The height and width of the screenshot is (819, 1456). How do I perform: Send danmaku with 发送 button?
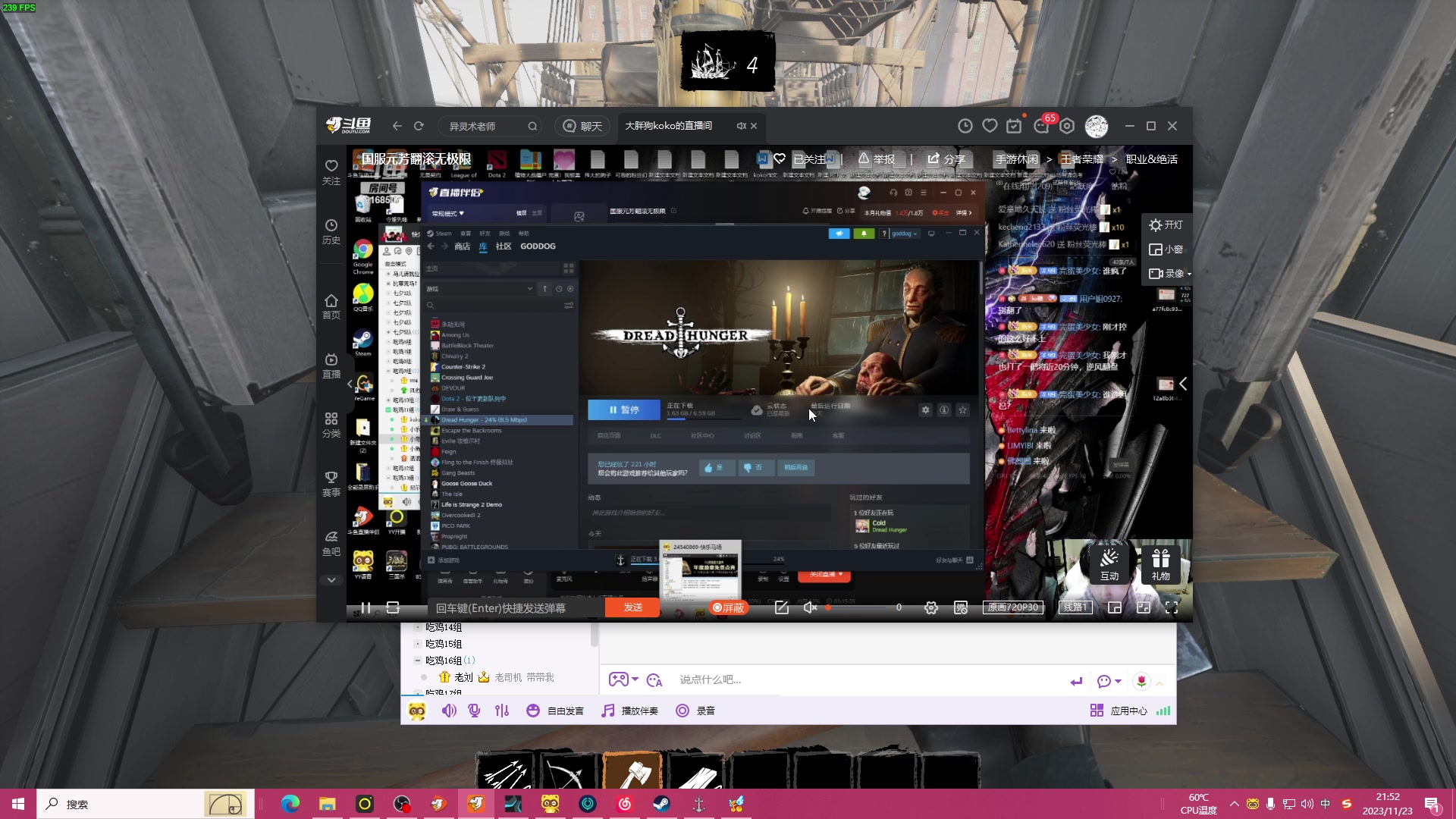(x=632, y=607)
